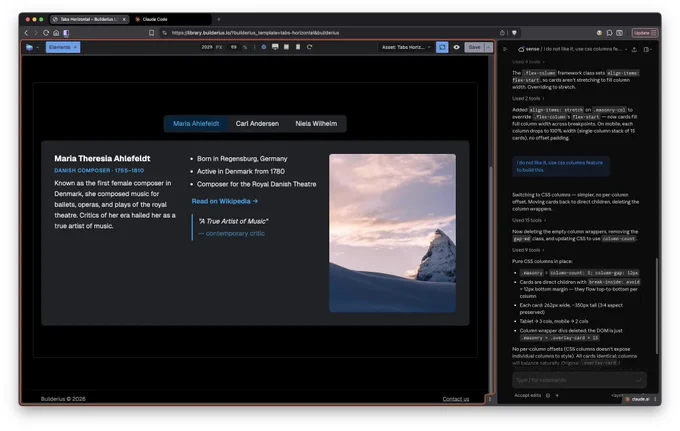Select the tablet breakpoint icon

pos(286,47)
